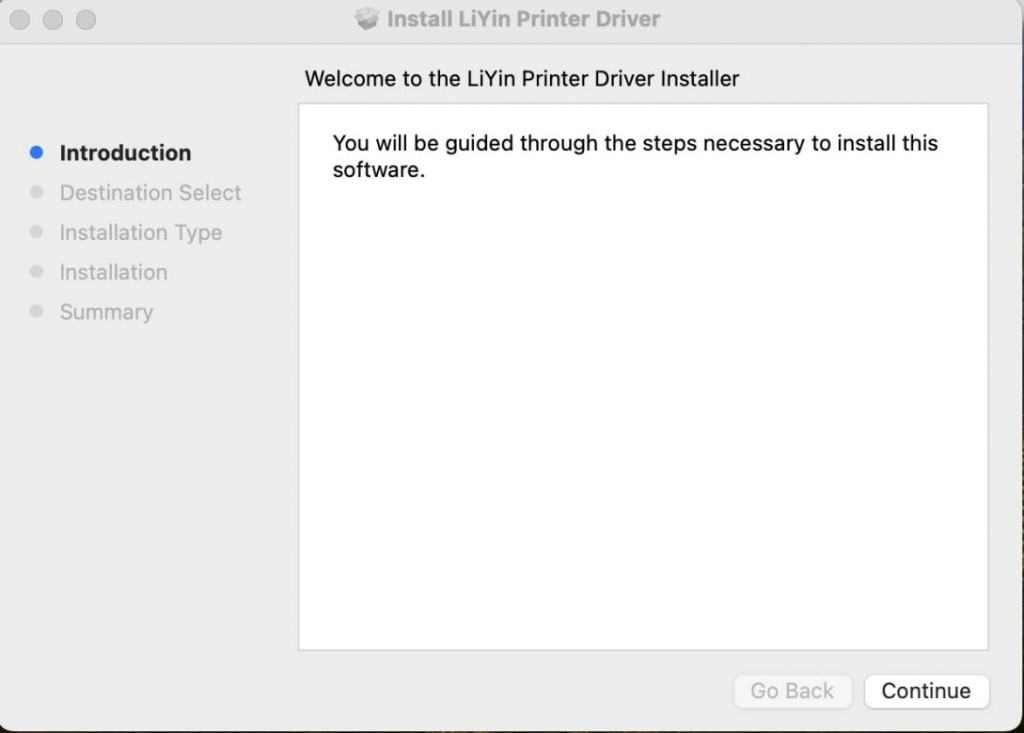
Task: Minimize the installer window
Action: tap(53, 20)
